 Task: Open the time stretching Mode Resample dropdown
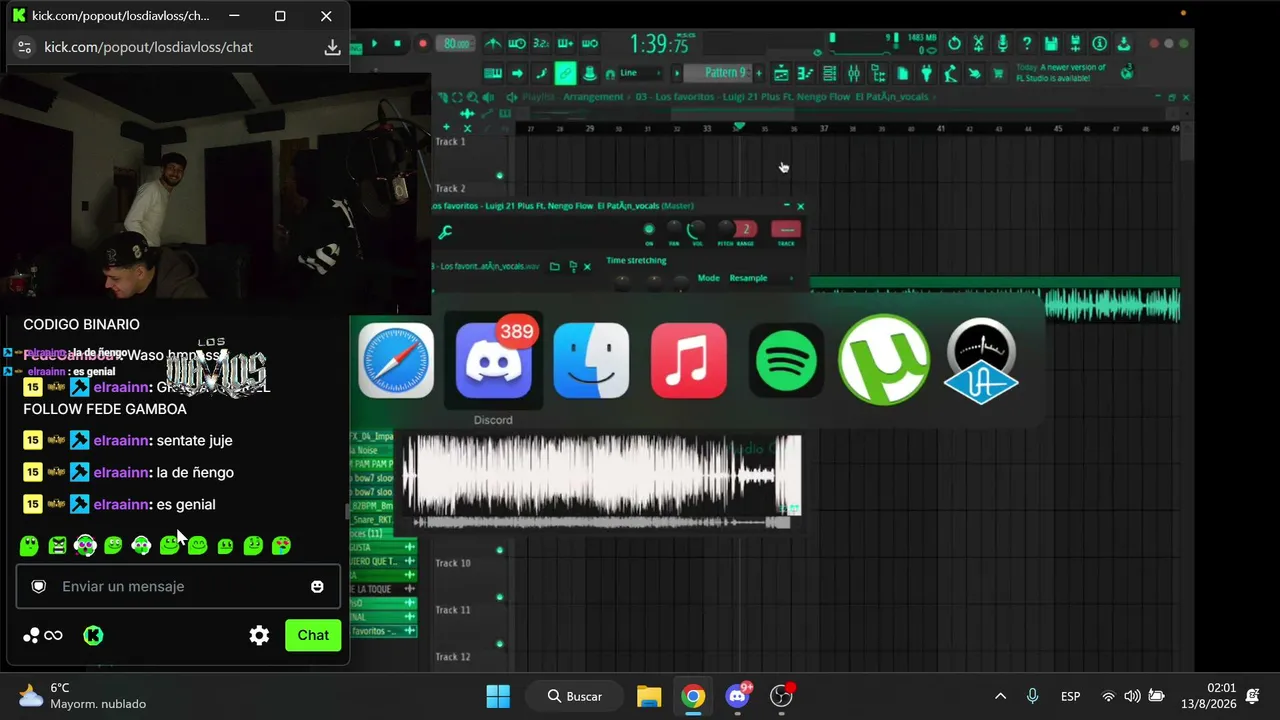760,278
